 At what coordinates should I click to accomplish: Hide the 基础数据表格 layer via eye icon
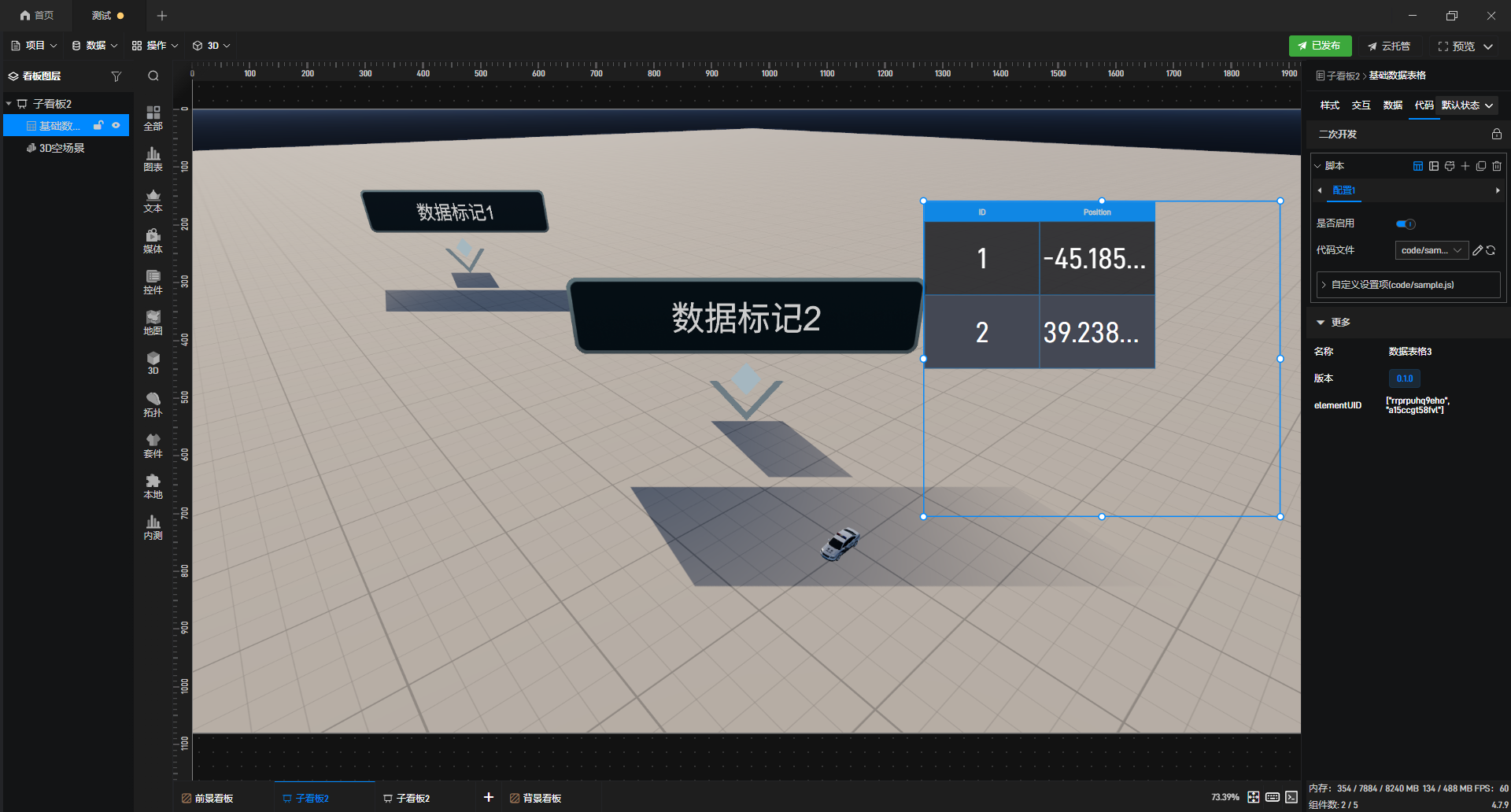tap(116, 125)
